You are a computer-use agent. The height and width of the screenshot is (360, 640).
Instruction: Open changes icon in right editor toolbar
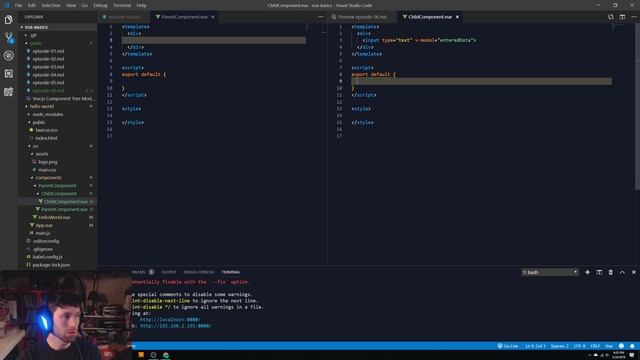(x=611, y=17)
